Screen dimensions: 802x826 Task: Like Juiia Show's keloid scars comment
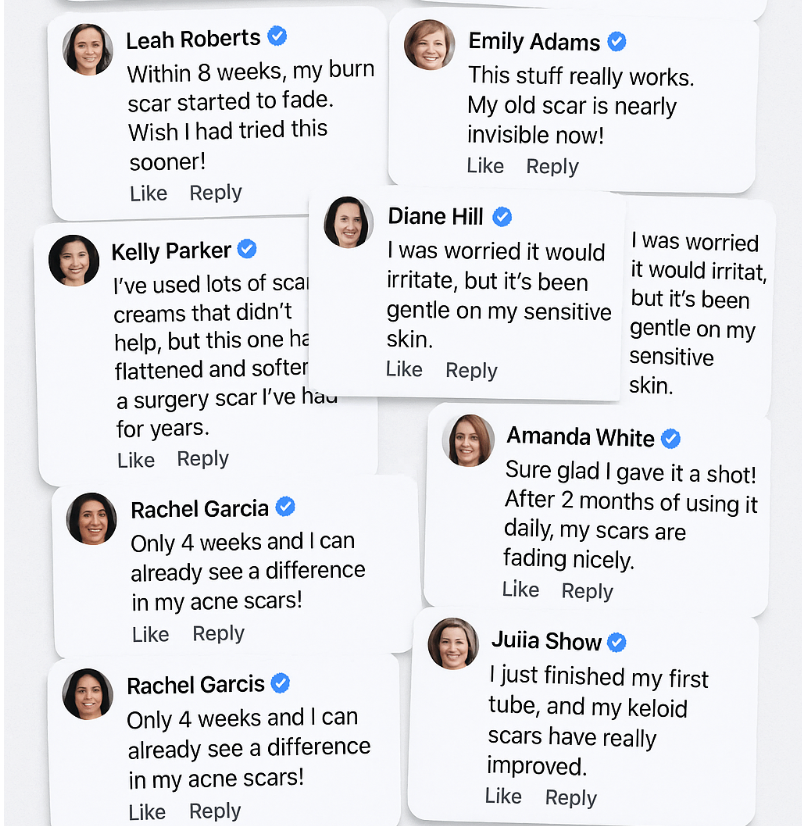[x=503, y=796]
